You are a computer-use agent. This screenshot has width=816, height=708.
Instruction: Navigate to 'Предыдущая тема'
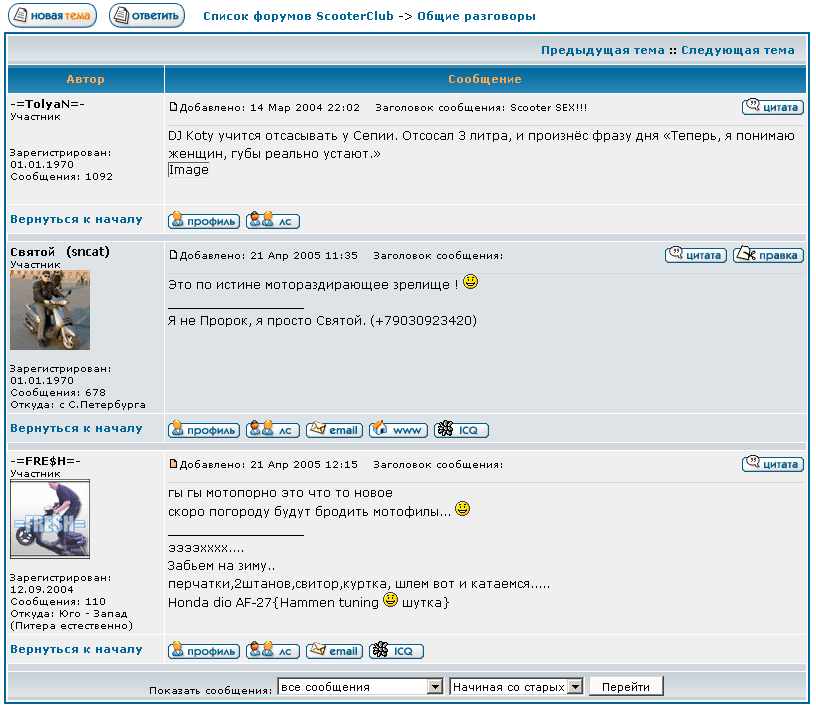[x=602, y=50]
